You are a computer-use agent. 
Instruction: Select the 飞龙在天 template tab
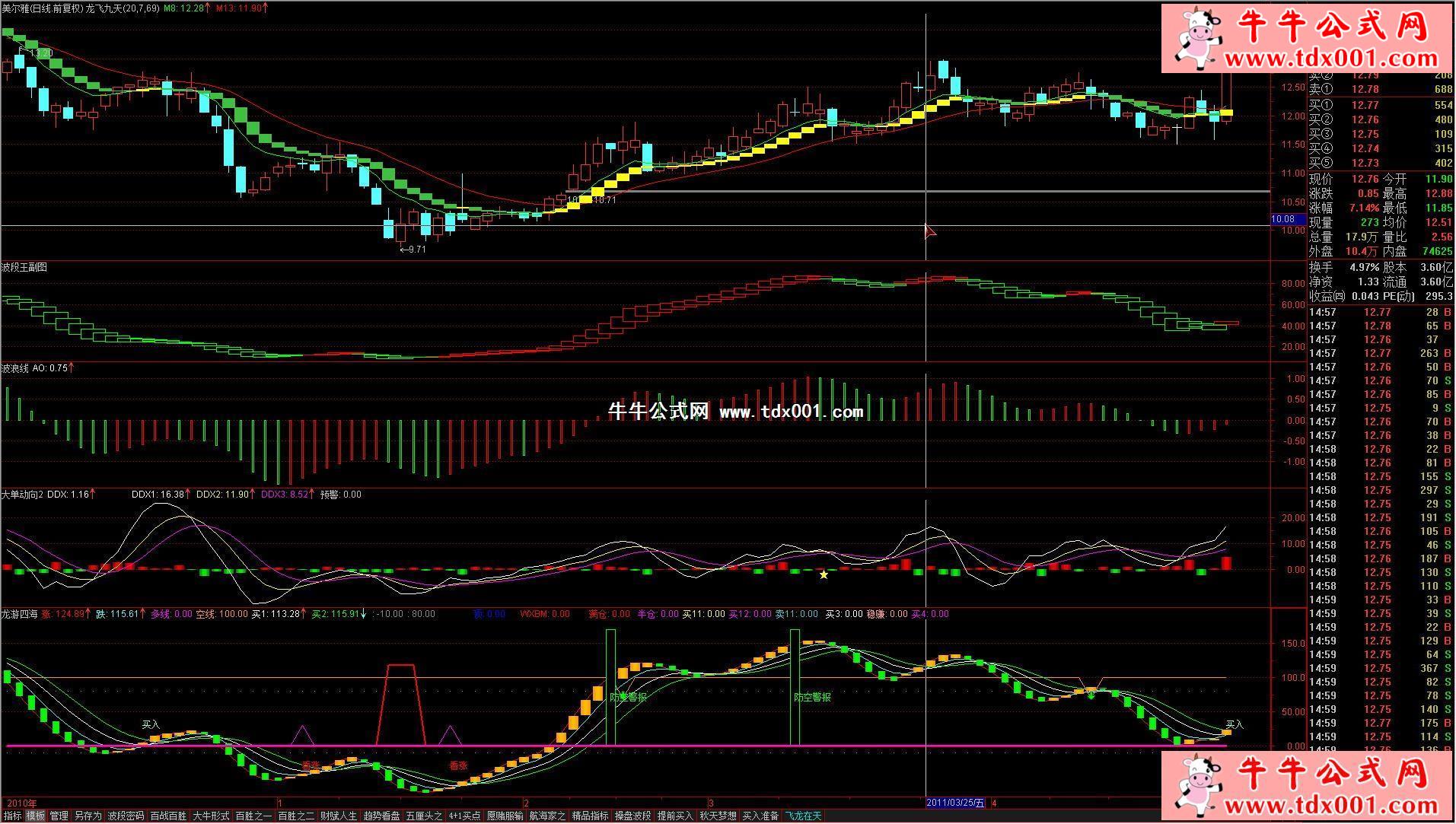tap(804, 816)
